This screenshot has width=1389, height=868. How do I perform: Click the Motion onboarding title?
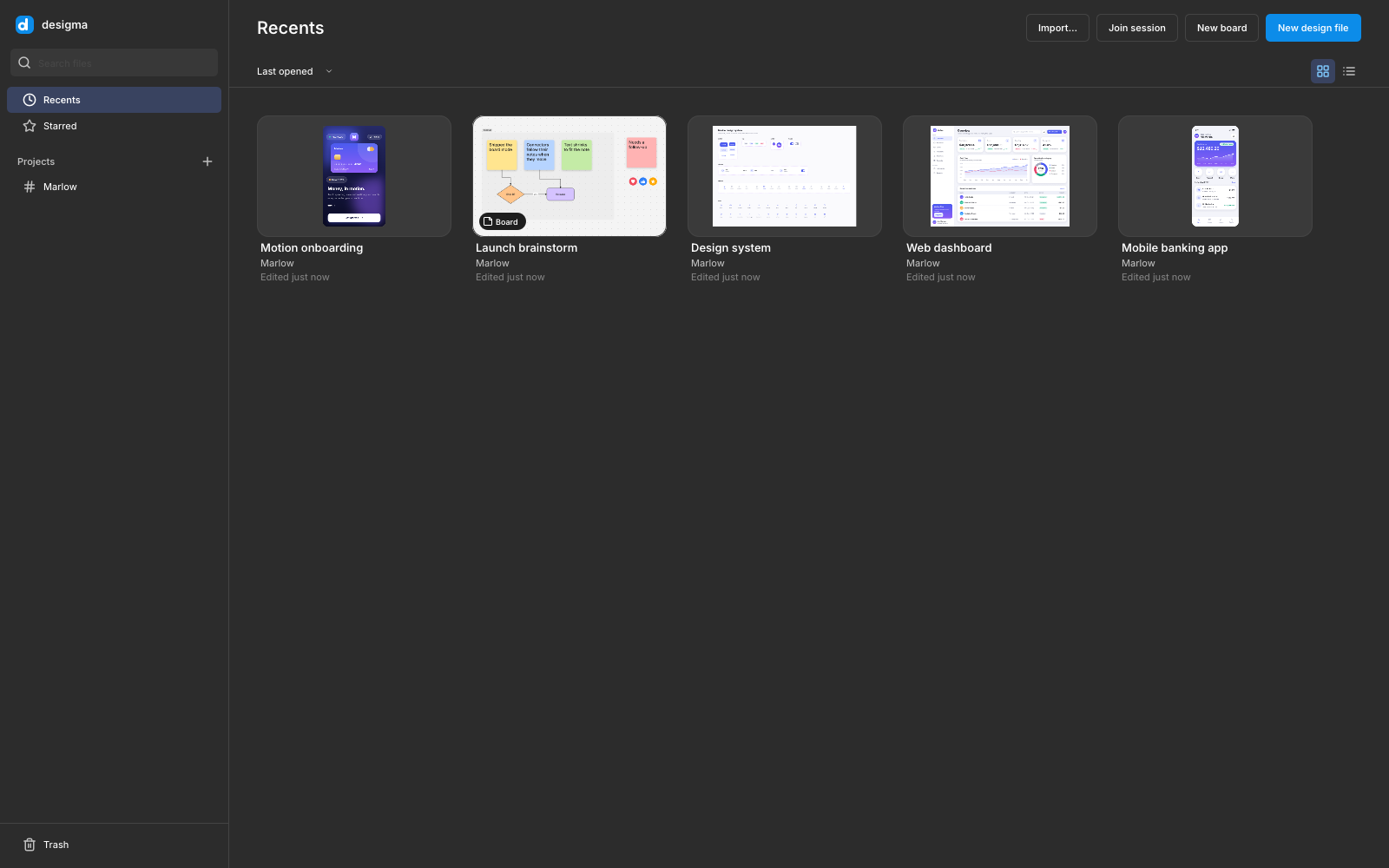pyautogui.click(x=312, y=247)
